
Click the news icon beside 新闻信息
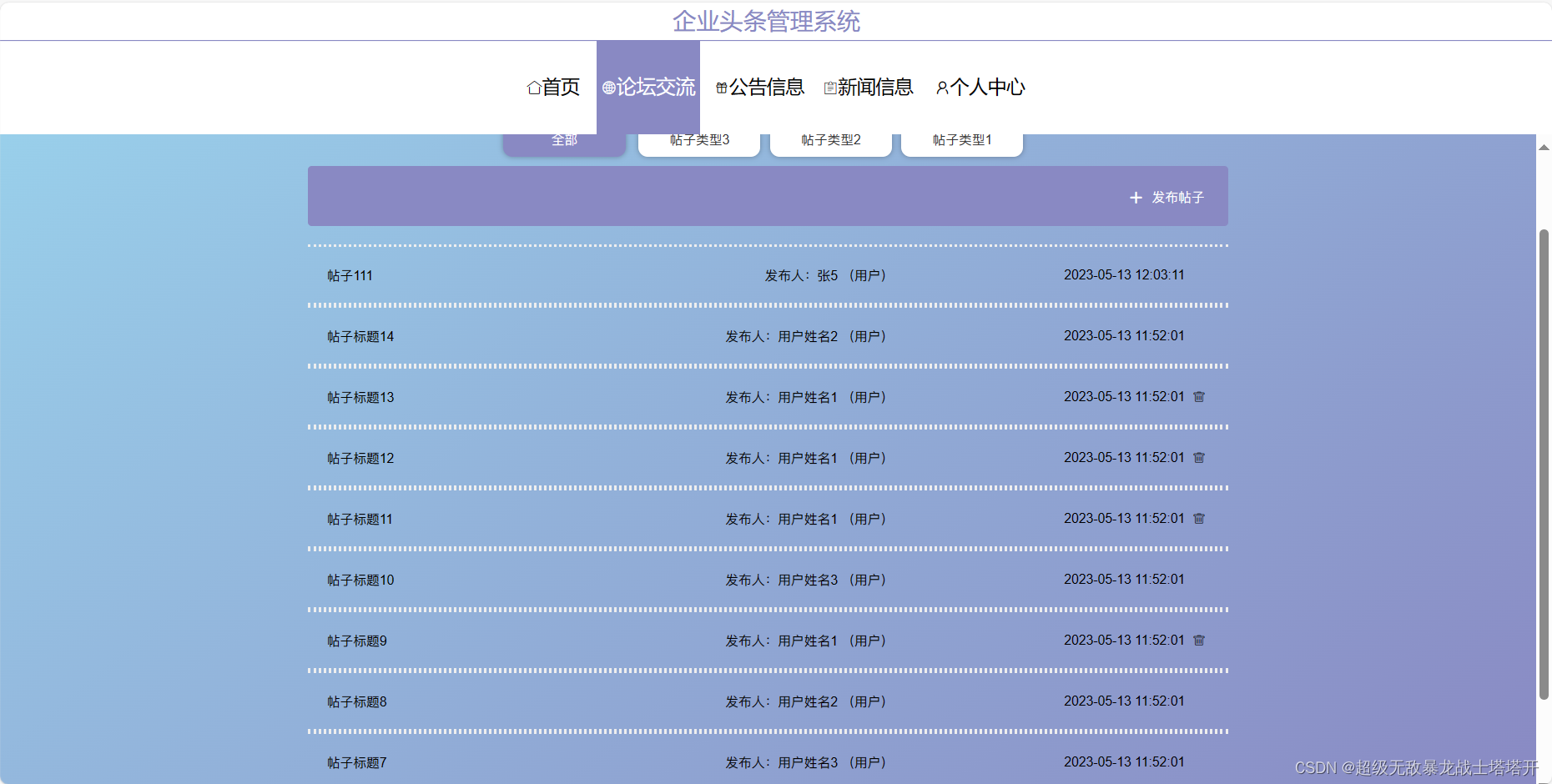point(830,88)
